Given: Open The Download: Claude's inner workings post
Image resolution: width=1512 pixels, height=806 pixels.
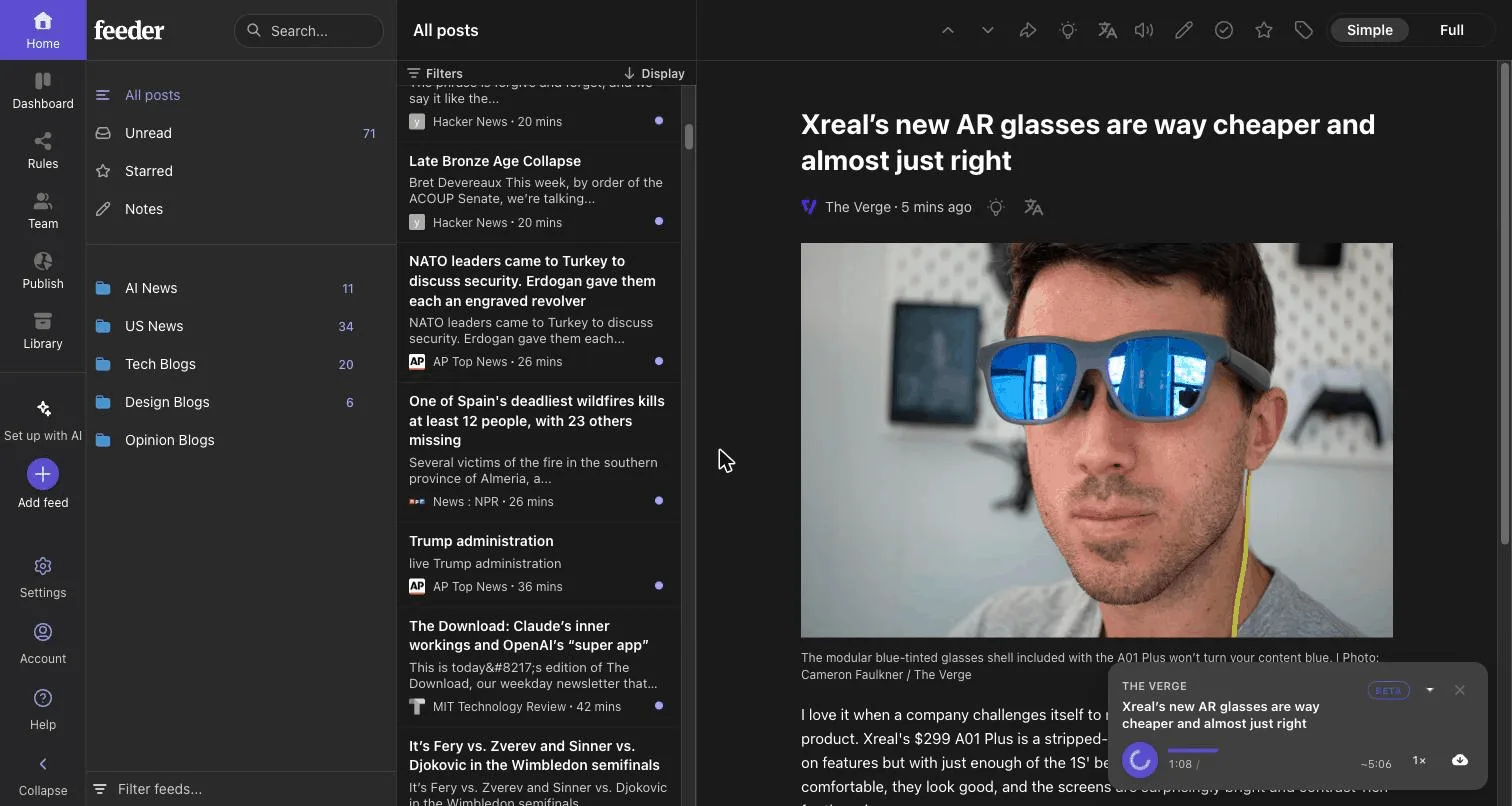Looking at the screenshot, I should coord(538,667).
